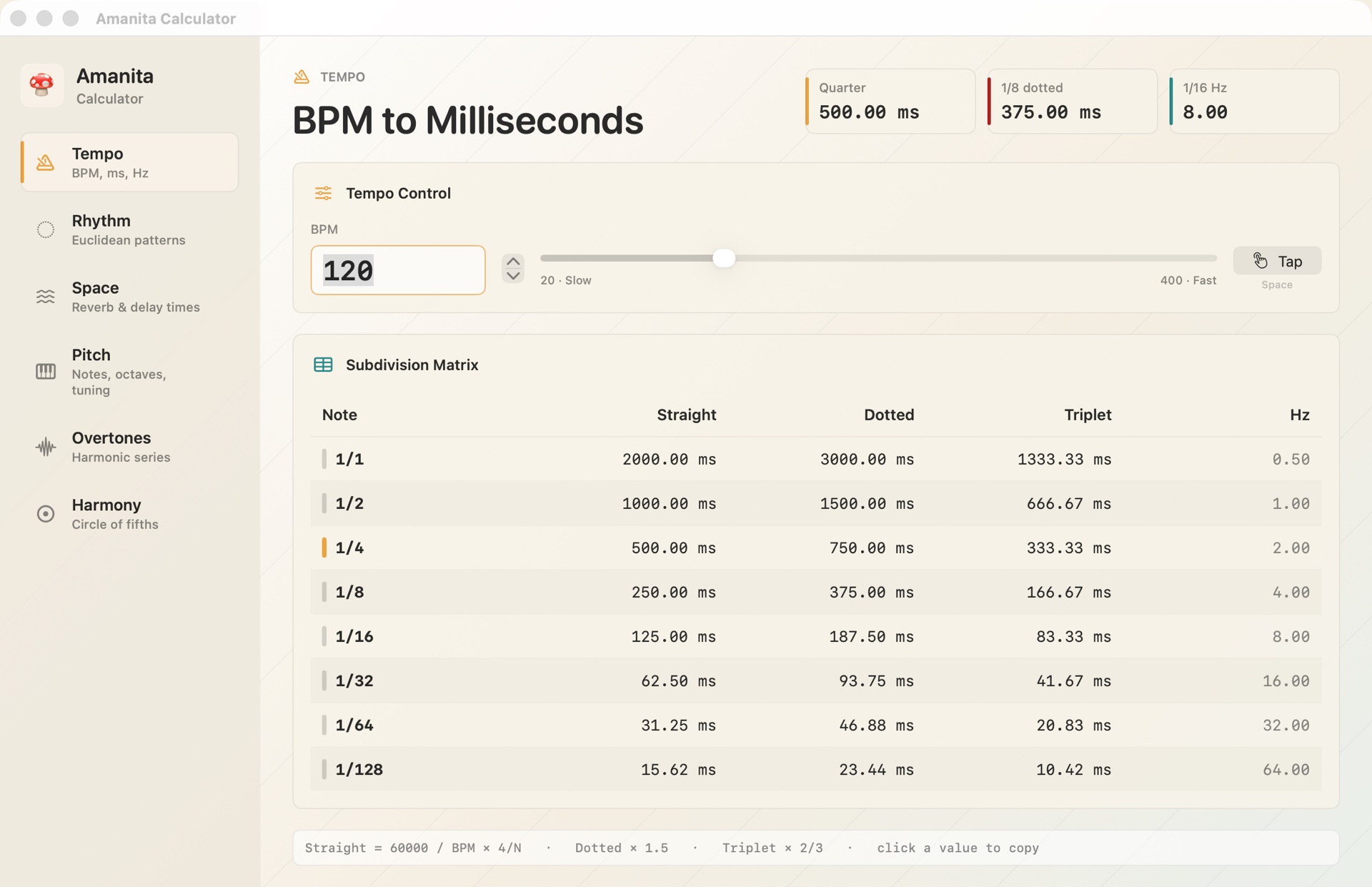1372x887 pixels.
Task: Copy the 1/16 straight value 125.00 ms
Action: 674,637
